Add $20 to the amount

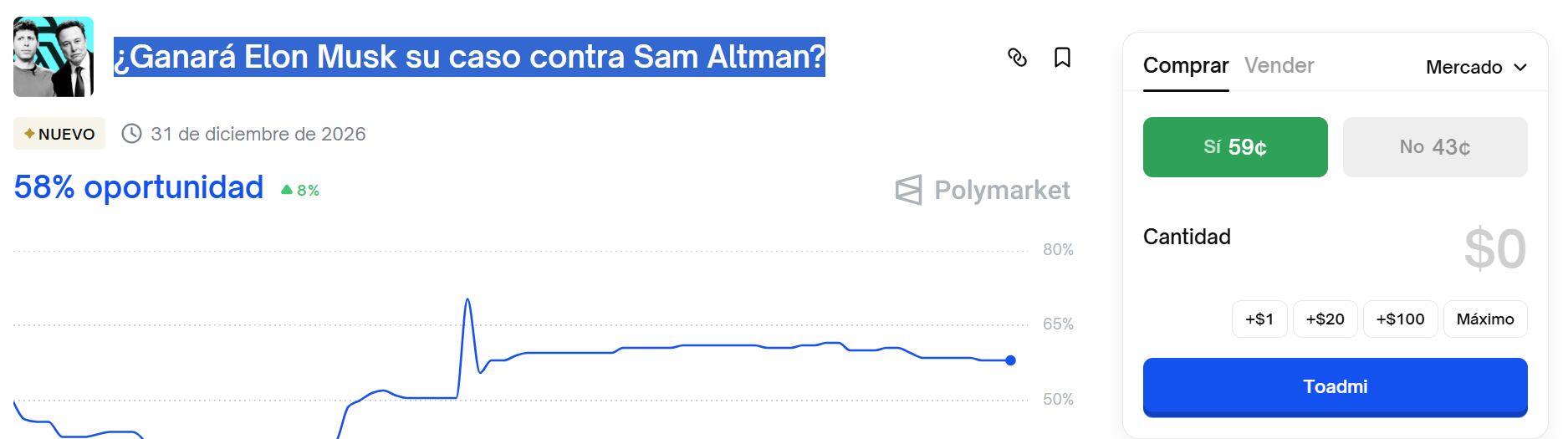tap(1325, 319)
